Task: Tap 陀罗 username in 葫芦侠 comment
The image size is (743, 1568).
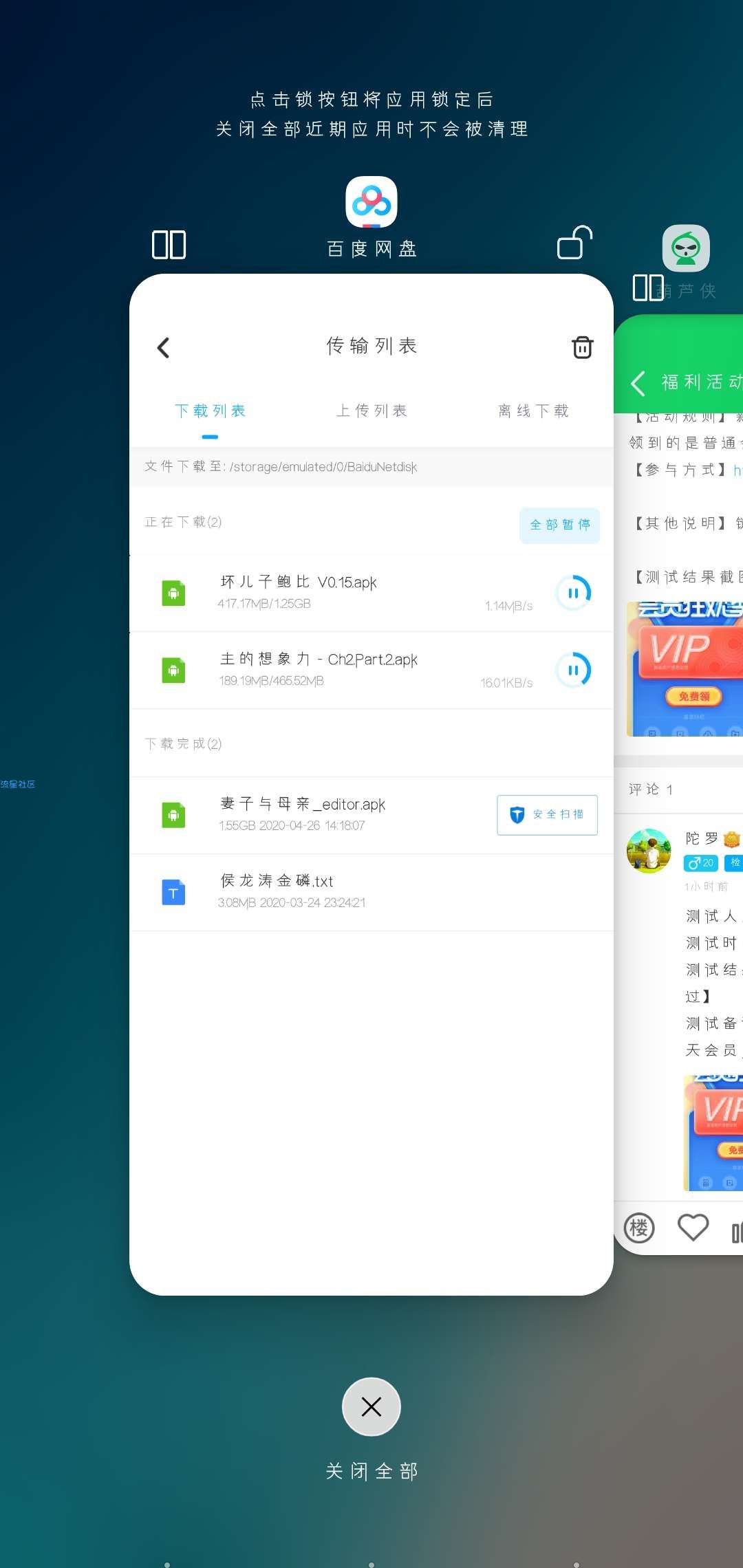Action: [x=702, y=838]
